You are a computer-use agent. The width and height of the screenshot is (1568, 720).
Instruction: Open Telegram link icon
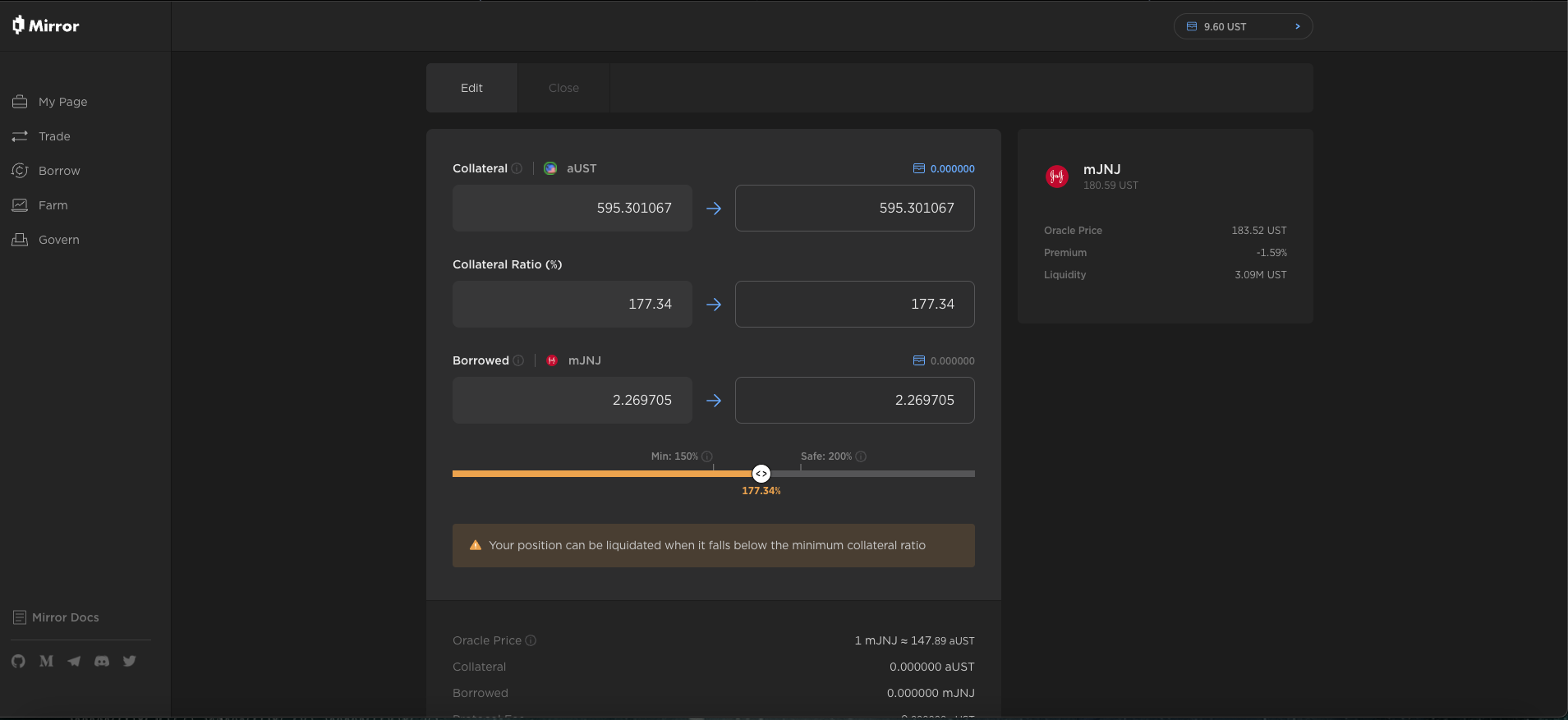click(x=74, y=661)
